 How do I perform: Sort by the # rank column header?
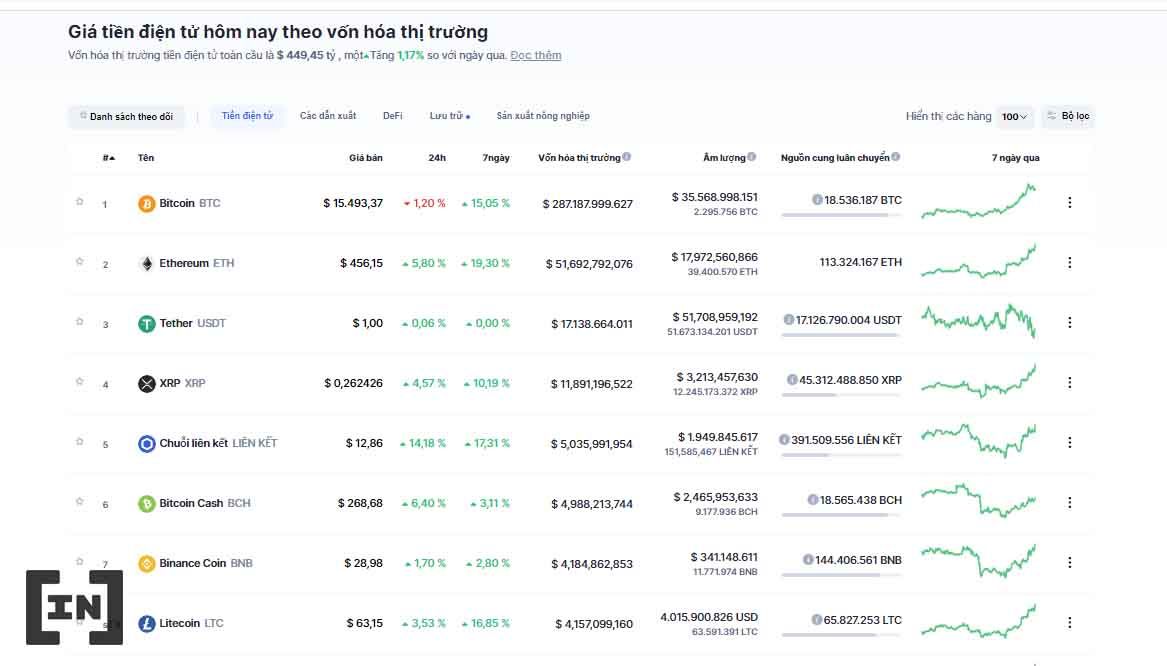108,158
